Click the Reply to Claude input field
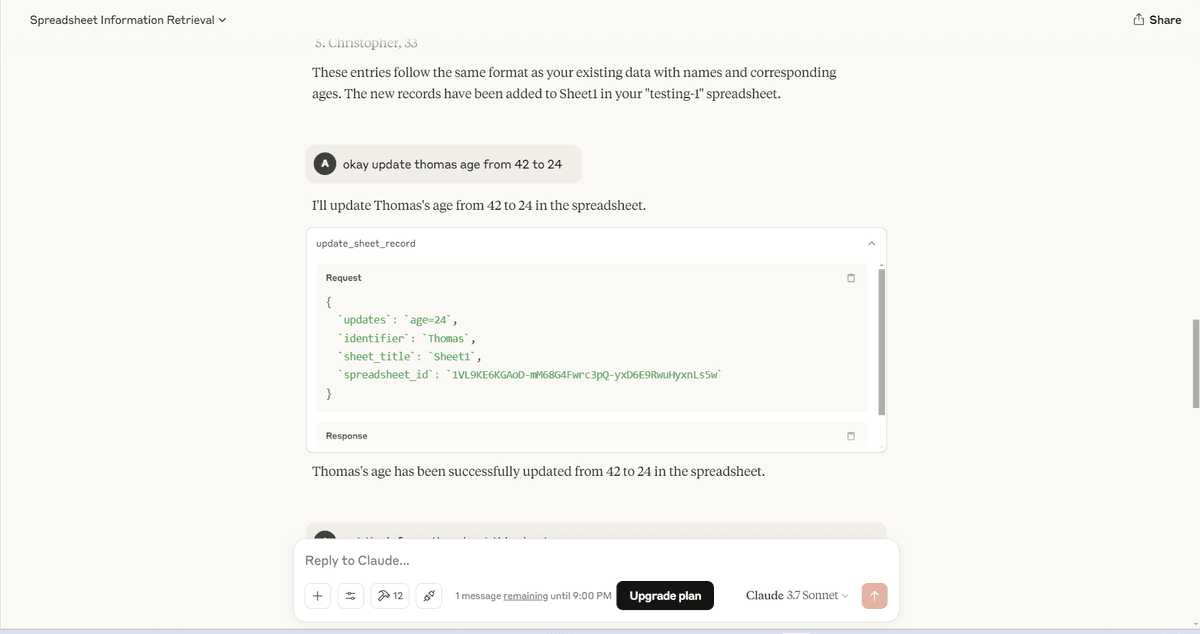The width and height of the screenshot is (1200, 634). (x=595, y=561)
